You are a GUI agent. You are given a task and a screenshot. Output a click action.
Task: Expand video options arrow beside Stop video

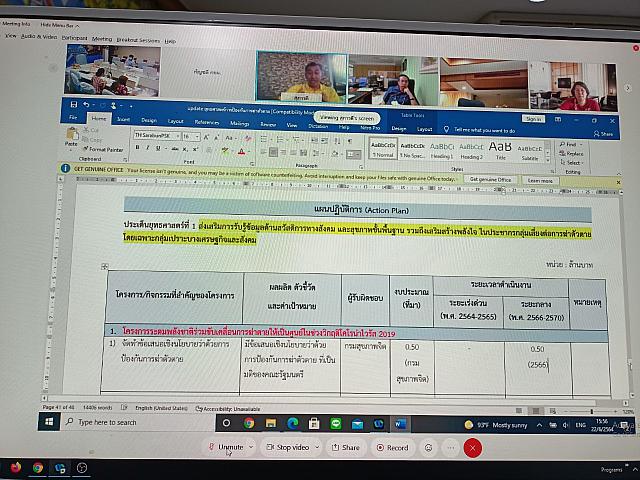click(x=315, y=447)
